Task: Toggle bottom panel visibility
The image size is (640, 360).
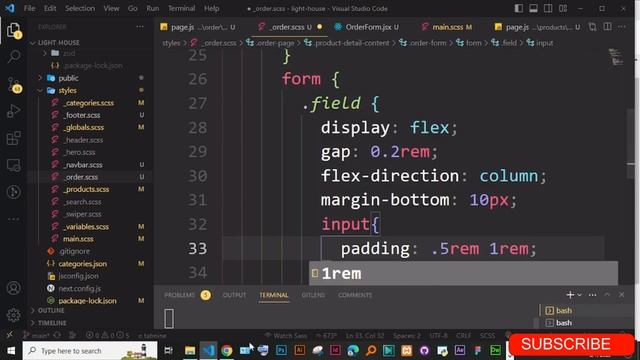Action: tap(533, 8)
